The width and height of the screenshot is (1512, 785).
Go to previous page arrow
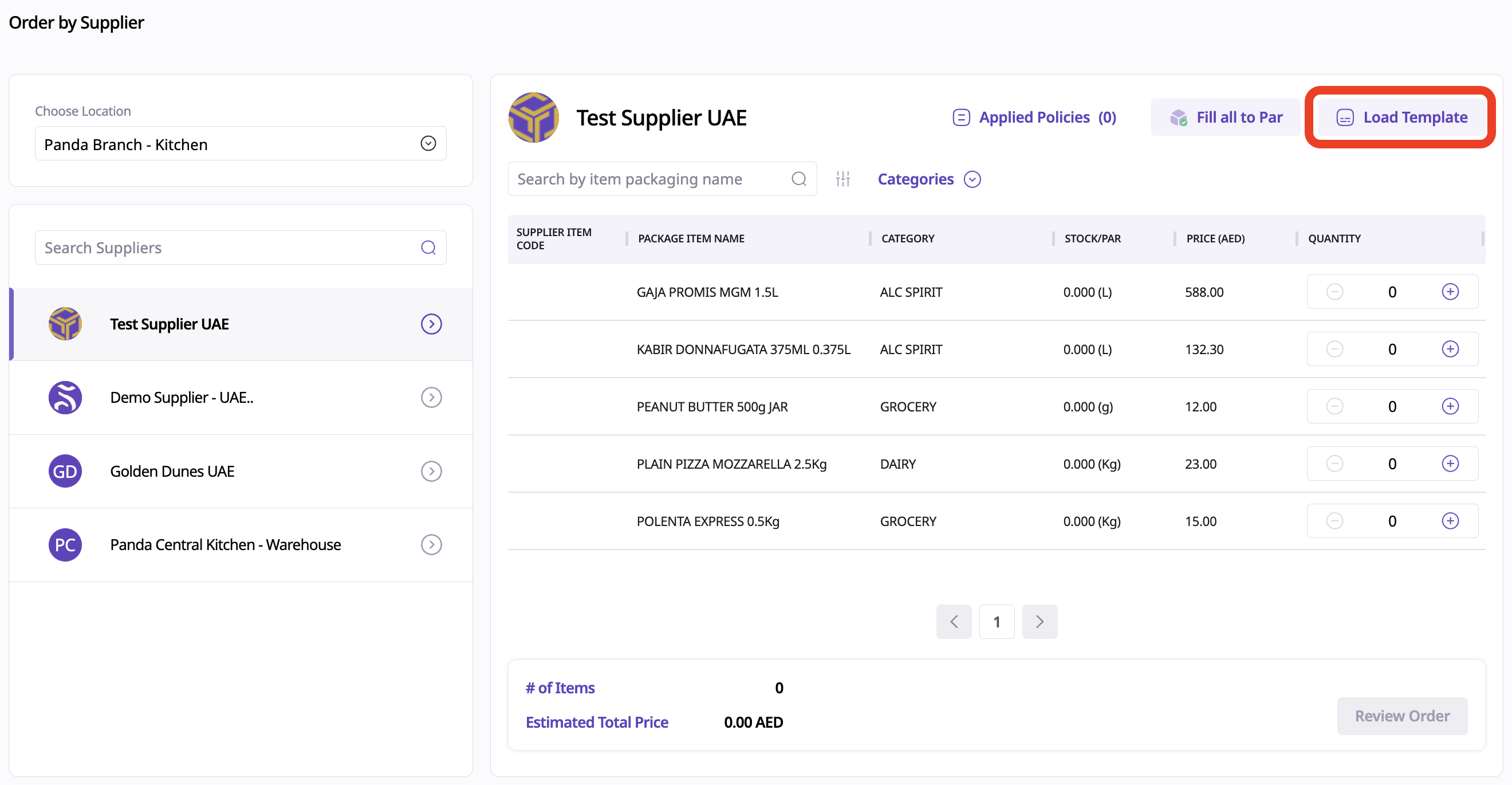click(953, 621)
